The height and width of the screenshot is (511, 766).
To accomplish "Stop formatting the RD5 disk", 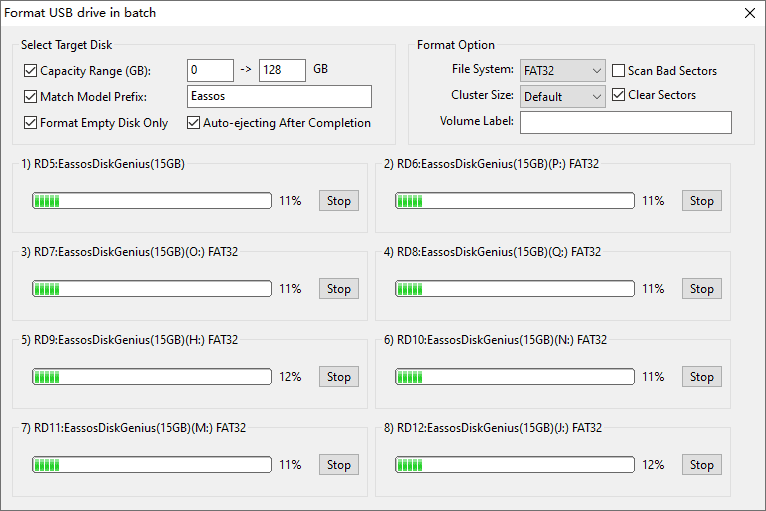I will tap(339, 201).
